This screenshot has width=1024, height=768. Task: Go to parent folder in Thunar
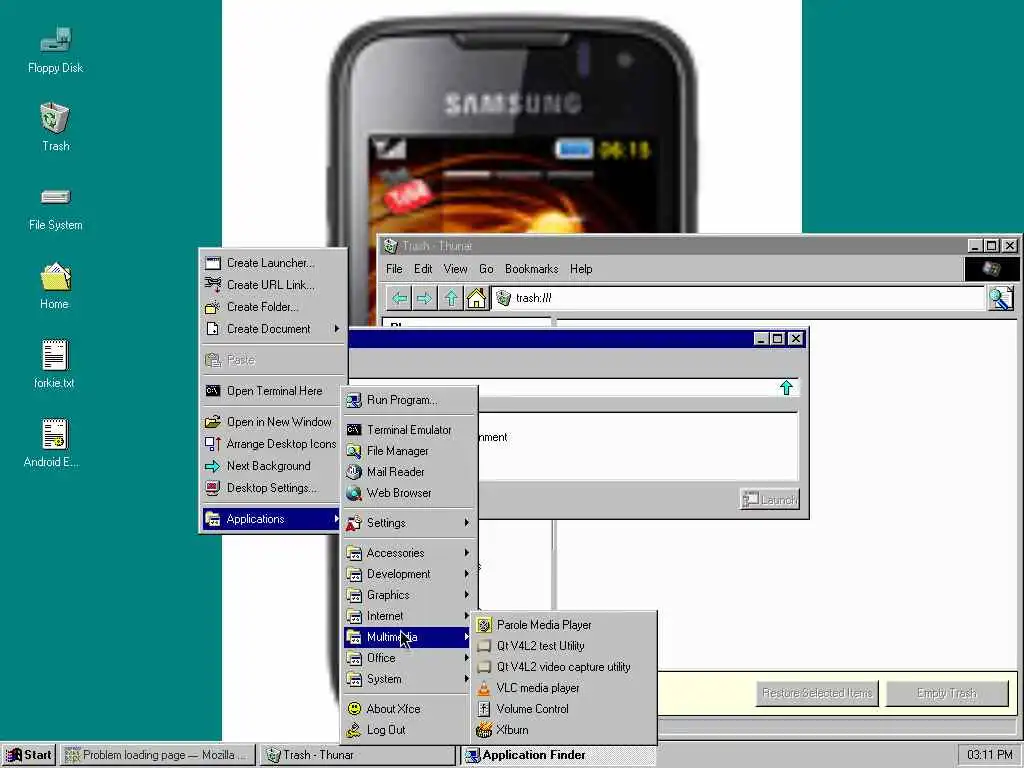point(451,298)
